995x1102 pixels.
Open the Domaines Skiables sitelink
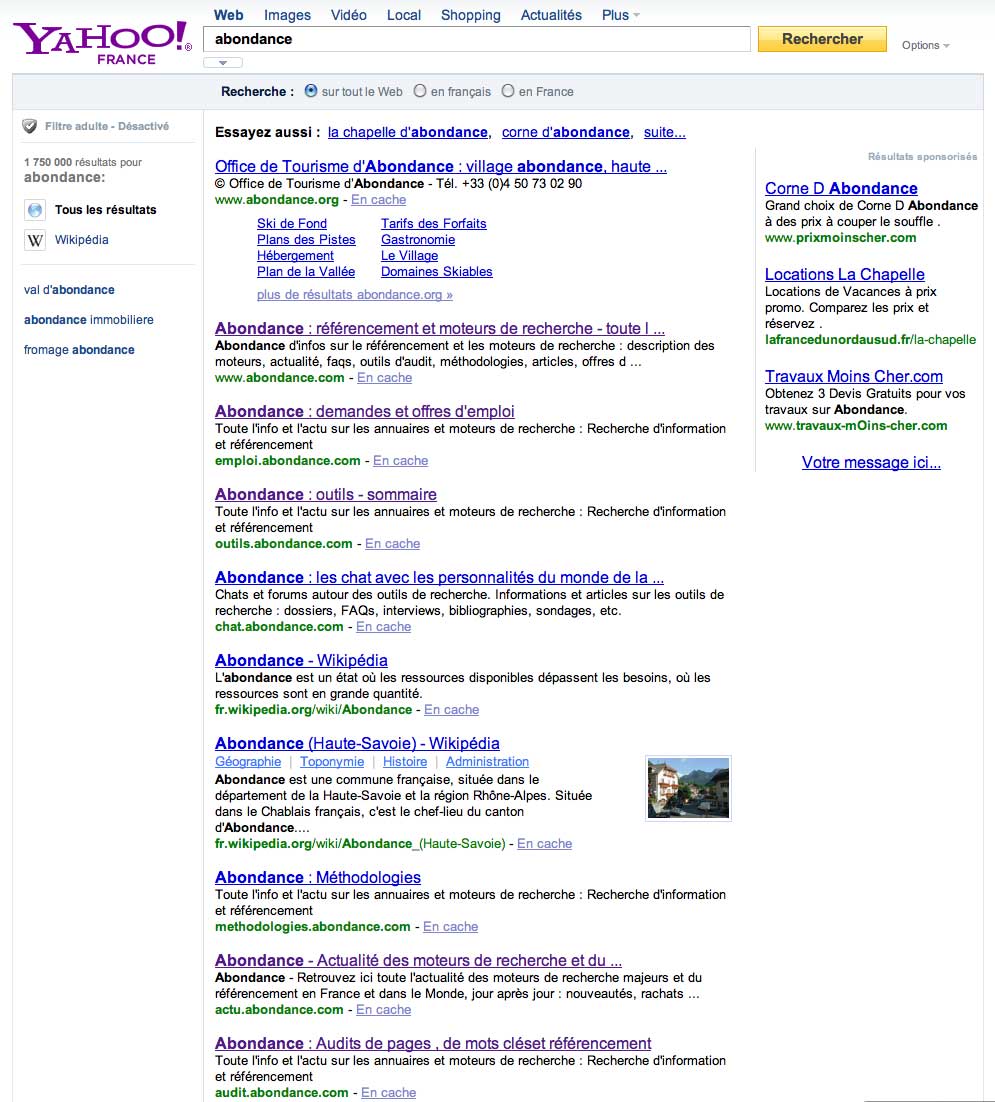click(436, 271)
